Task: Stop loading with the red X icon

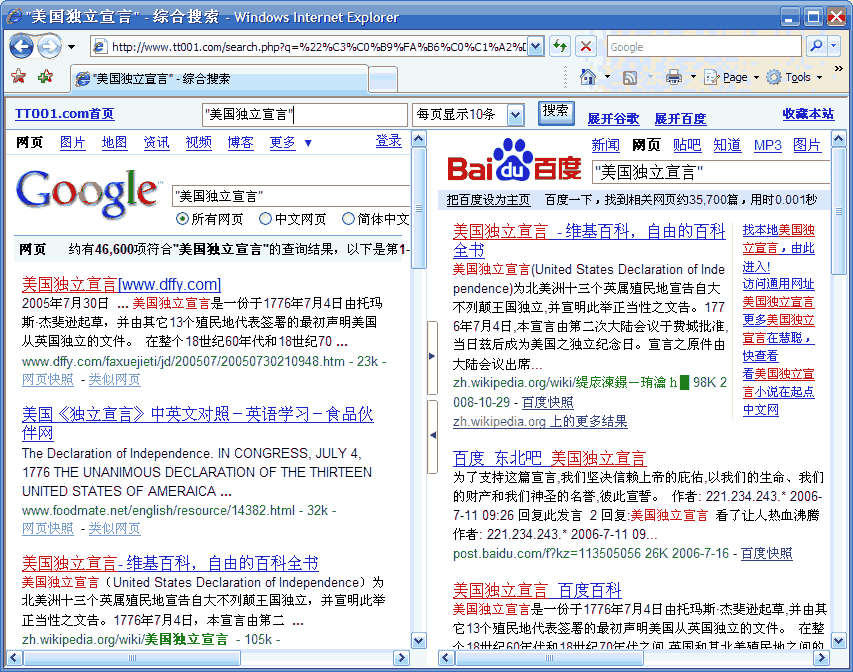Action: 585,46
